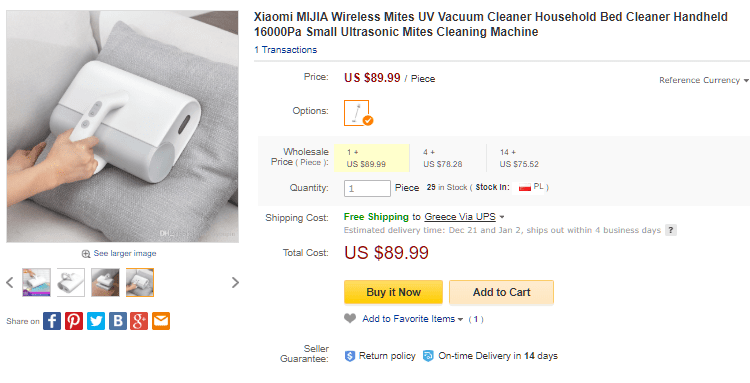This screenshot has width=750, height=383.
Task: Open the Reference Currency dropdown
Action: click(x=704, y=80)
